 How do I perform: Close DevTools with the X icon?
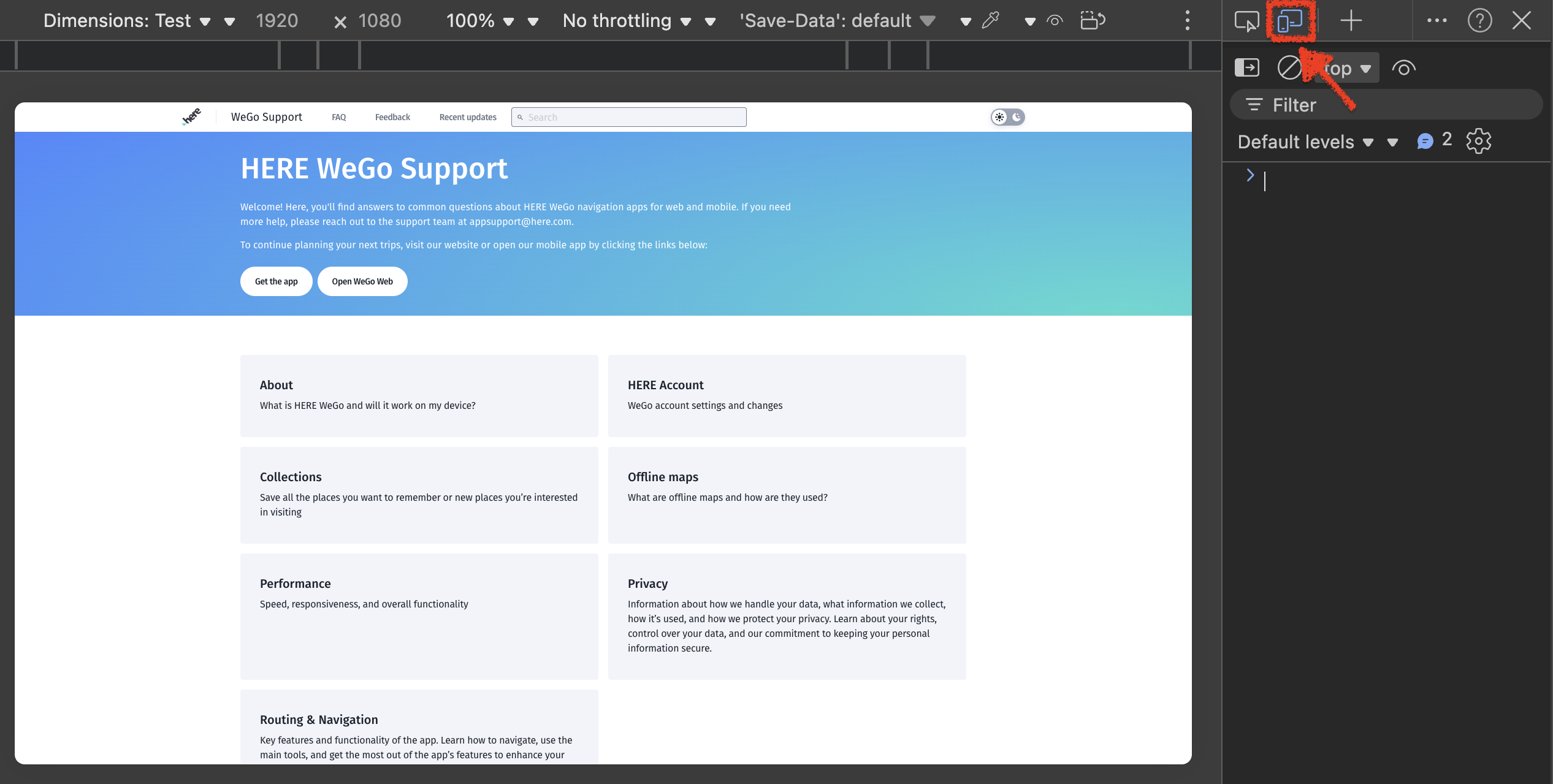1522,21
